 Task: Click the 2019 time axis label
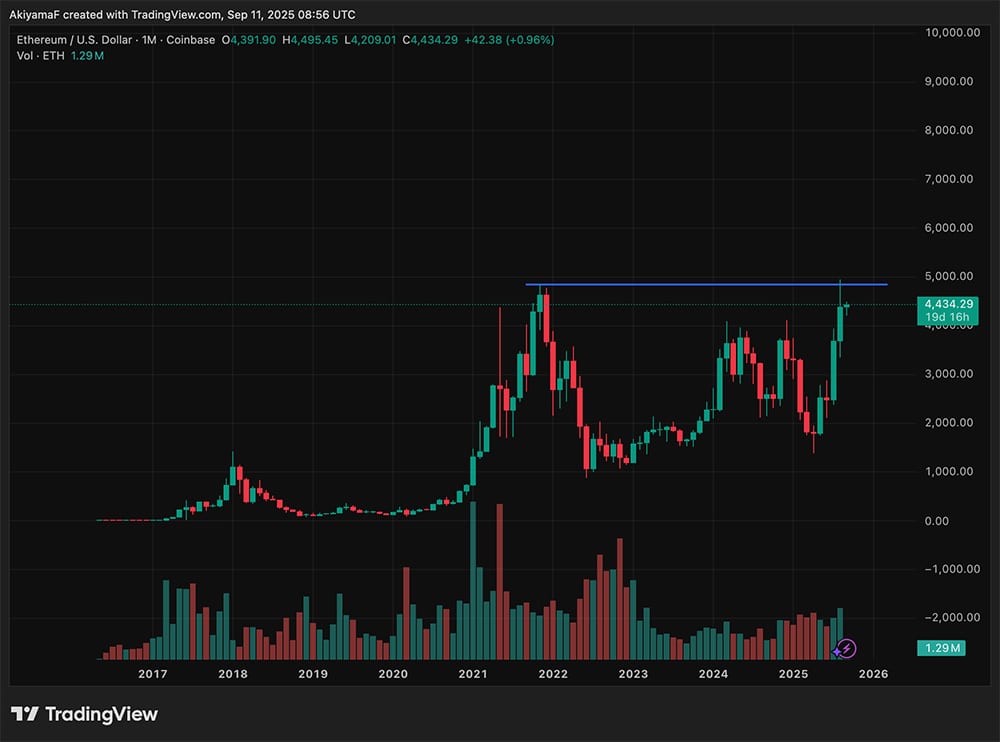313,674
